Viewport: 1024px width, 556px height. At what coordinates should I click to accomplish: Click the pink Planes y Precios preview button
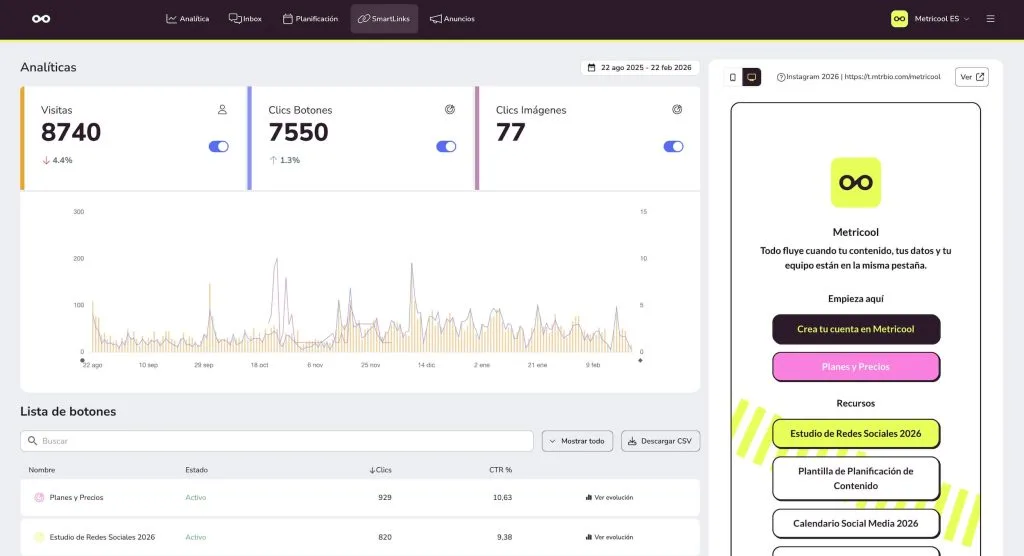click(855, 367)
